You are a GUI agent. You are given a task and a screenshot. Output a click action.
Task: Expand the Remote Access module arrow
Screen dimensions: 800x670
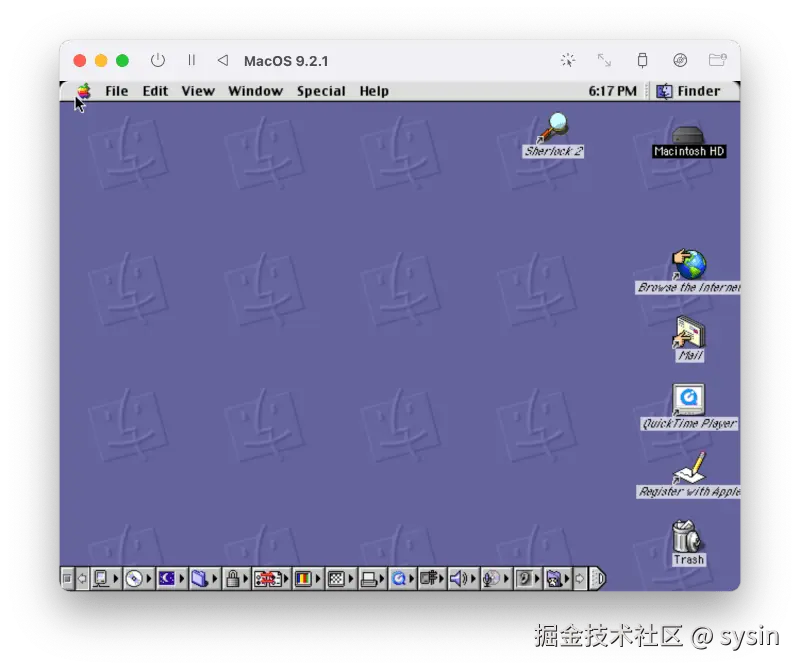coord(442,579)
